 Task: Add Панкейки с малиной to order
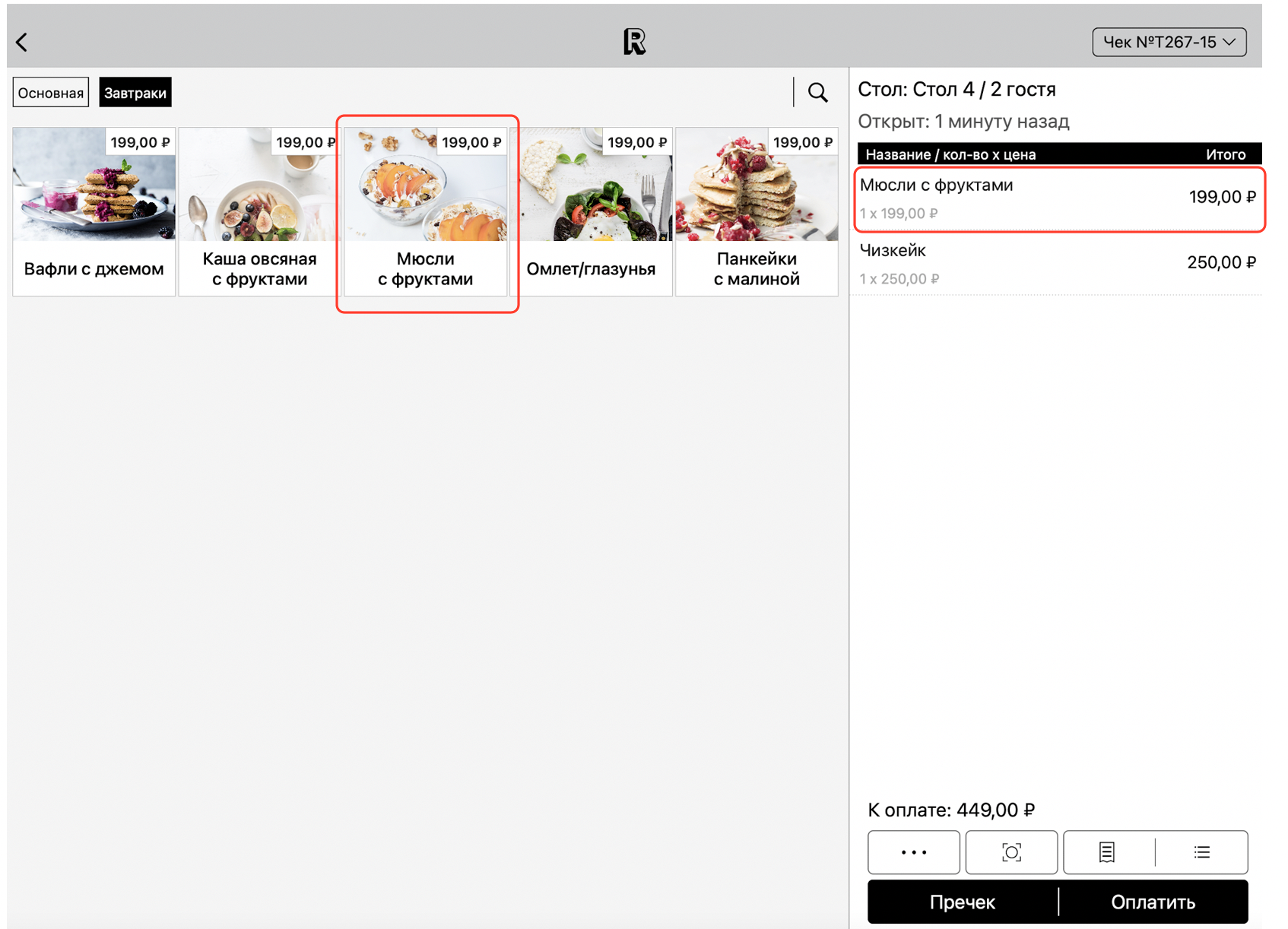click(x=757, y=211)
